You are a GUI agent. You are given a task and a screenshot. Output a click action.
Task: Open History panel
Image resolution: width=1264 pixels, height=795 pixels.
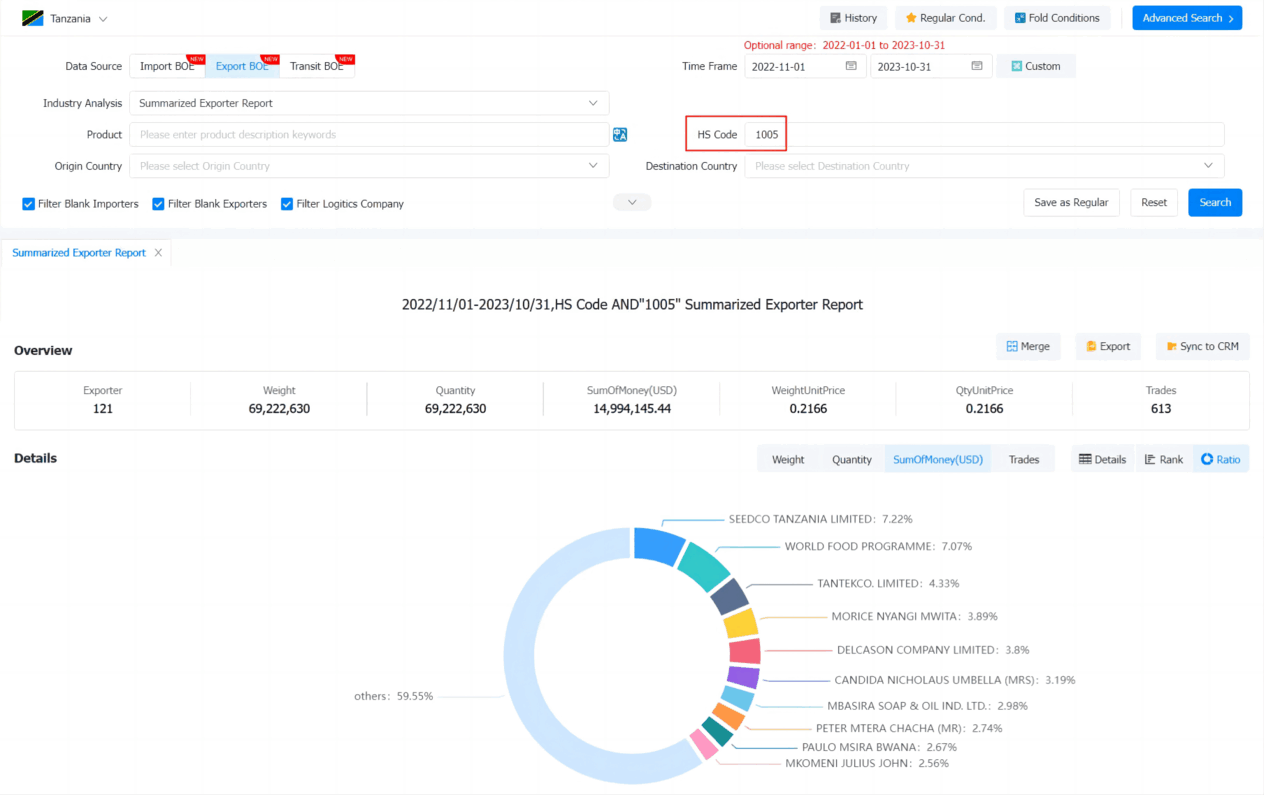852,18
